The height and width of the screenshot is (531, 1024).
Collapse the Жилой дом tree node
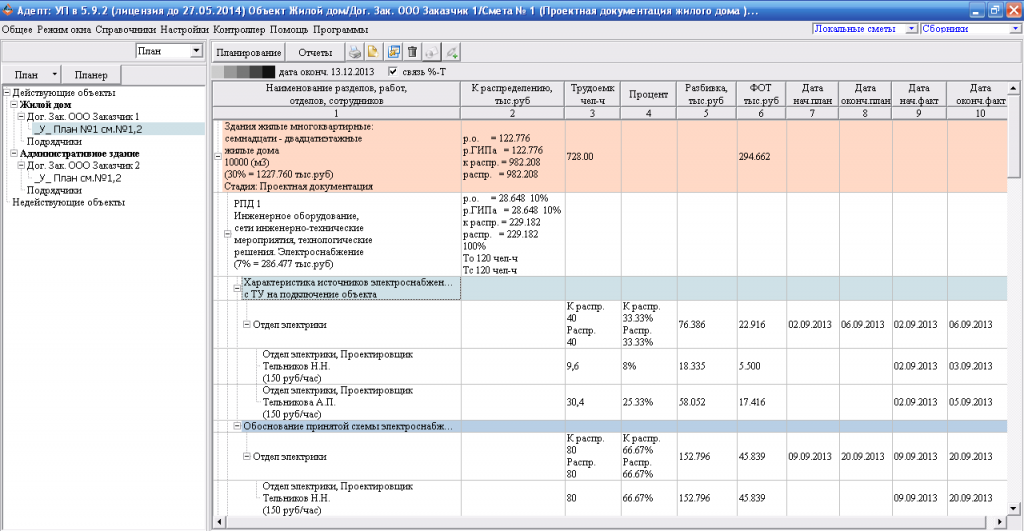[14, 105]
